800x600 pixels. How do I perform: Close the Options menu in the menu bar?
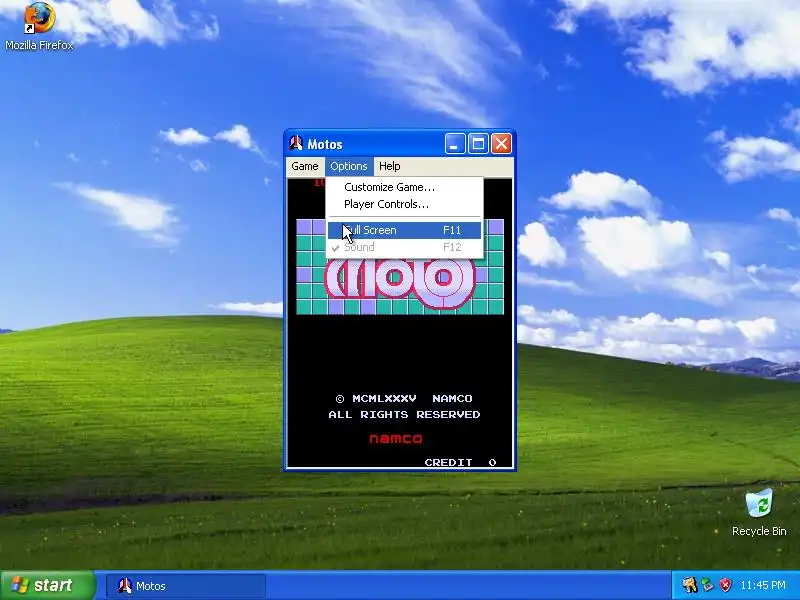click(x=348, y=166)
